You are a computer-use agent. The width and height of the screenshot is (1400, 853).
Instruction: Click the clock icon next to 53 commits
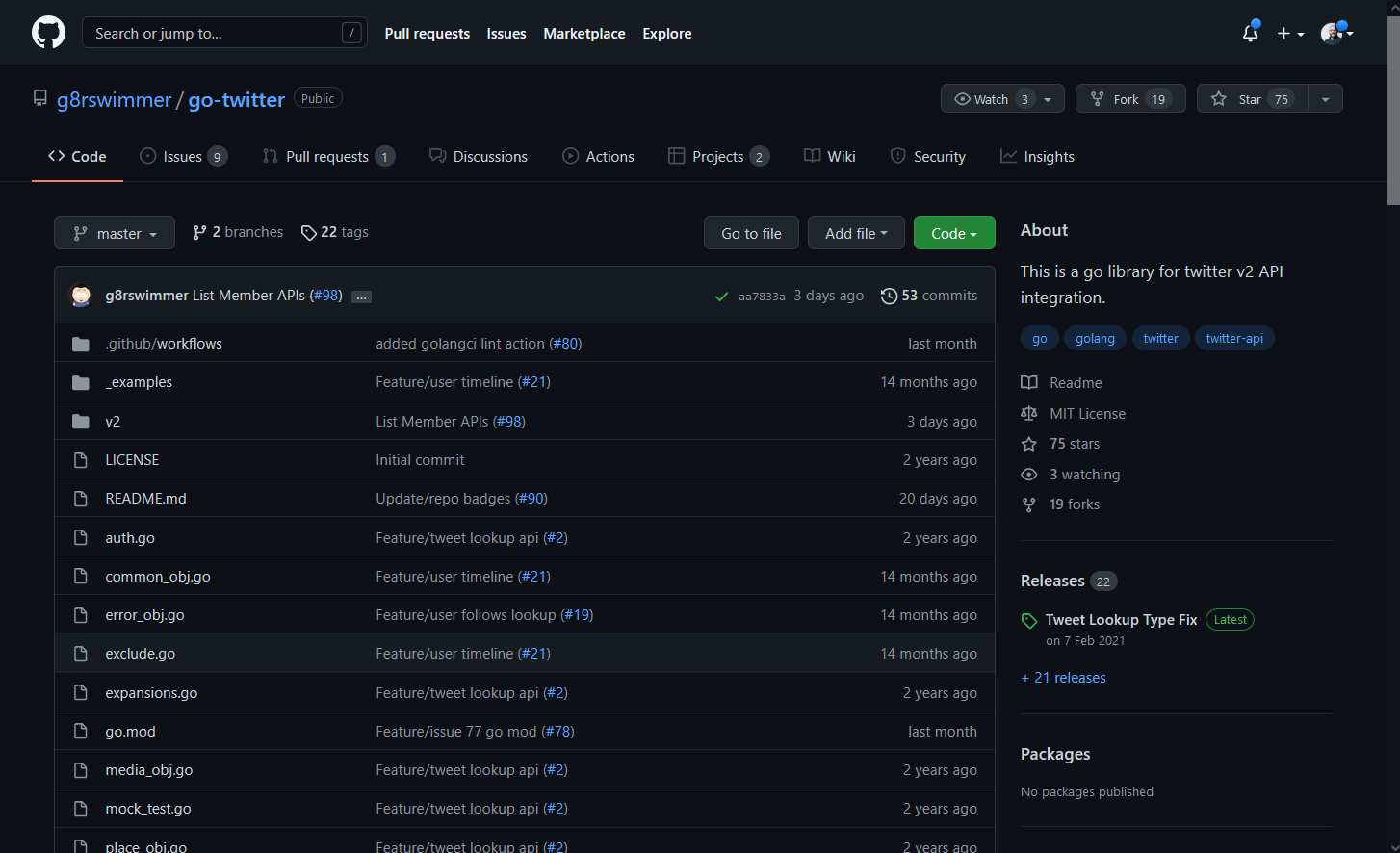(888, 296)
